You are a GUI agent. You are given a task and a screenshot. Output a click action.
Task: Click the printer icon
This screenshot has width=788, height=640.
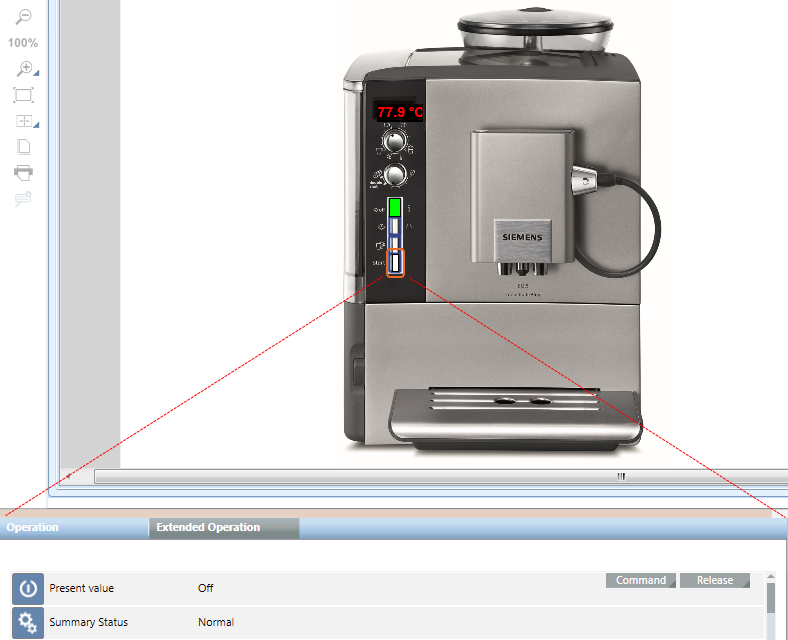(23, 172)
